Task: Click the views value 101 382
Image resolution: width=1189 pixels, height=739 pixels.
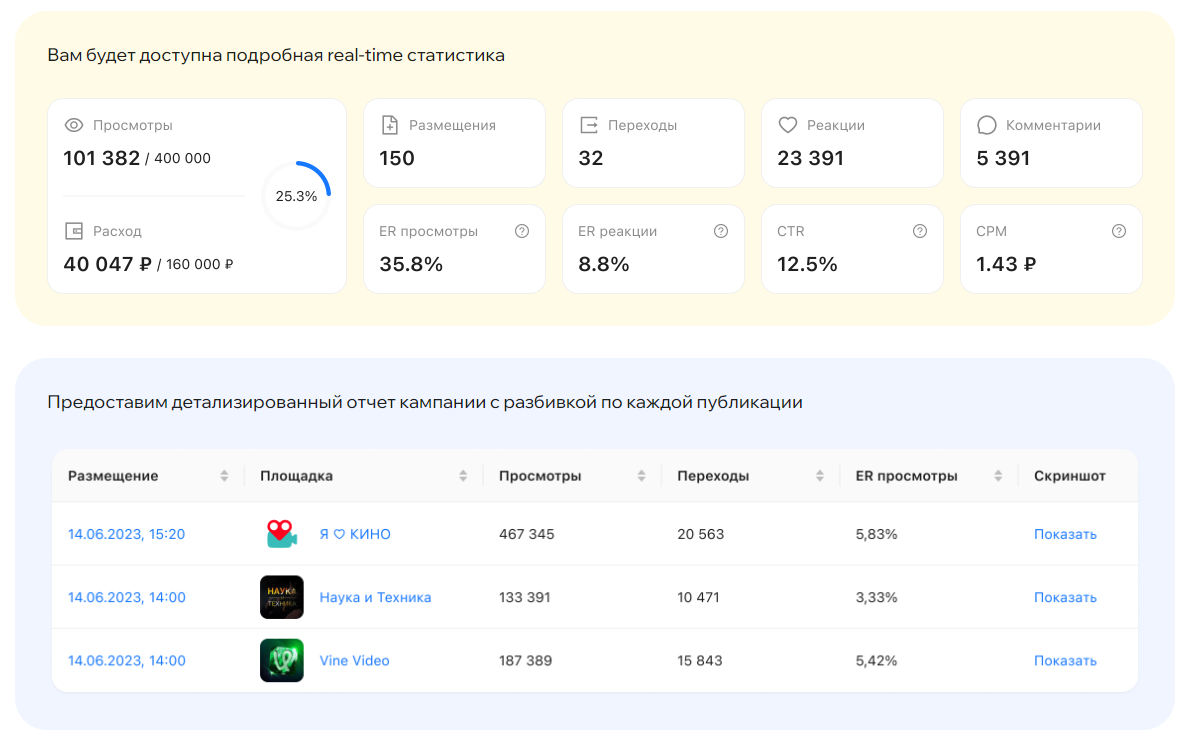Action: pos(102,158)
